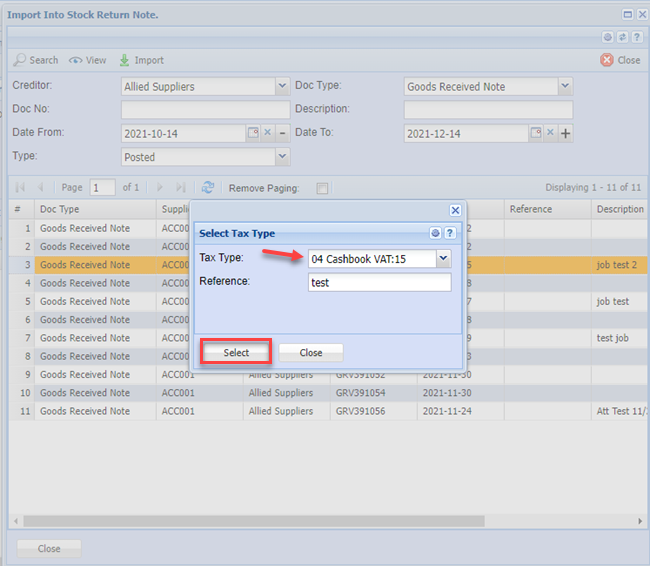Clear the Date From field
Viewport: 650px width, 566px height.
pyautogui.click(x=267, y=133)
